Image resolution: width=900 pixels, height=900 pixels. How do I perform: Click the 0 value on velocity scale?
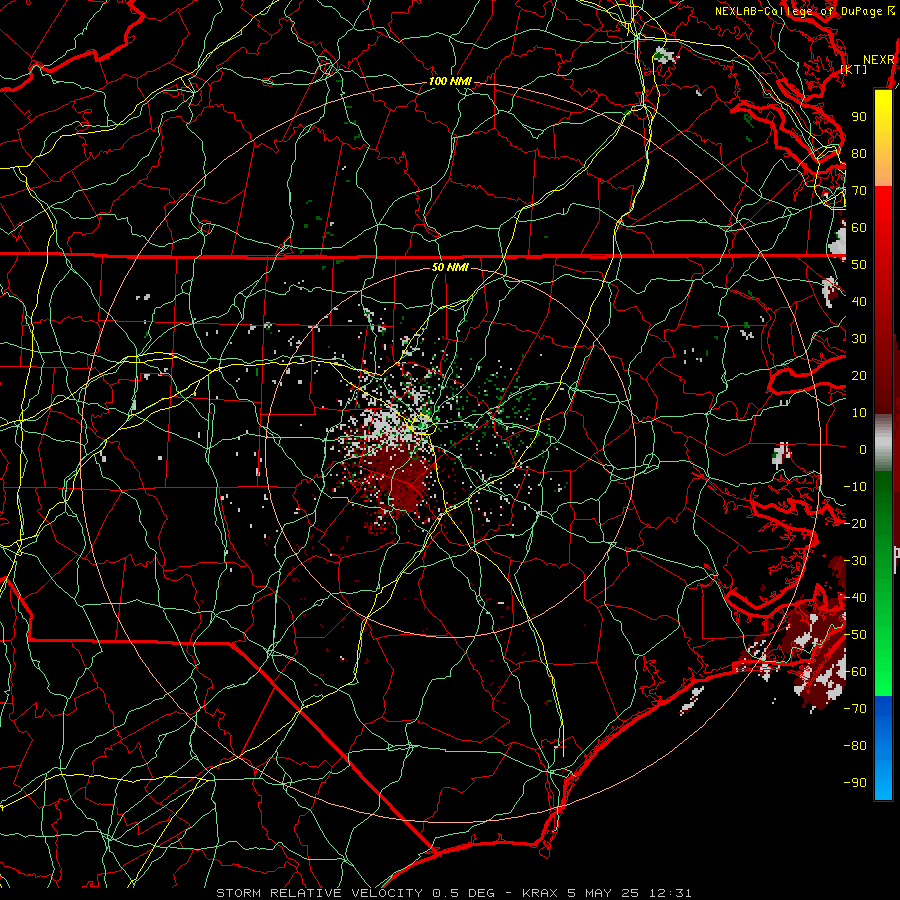coord(863,450)
